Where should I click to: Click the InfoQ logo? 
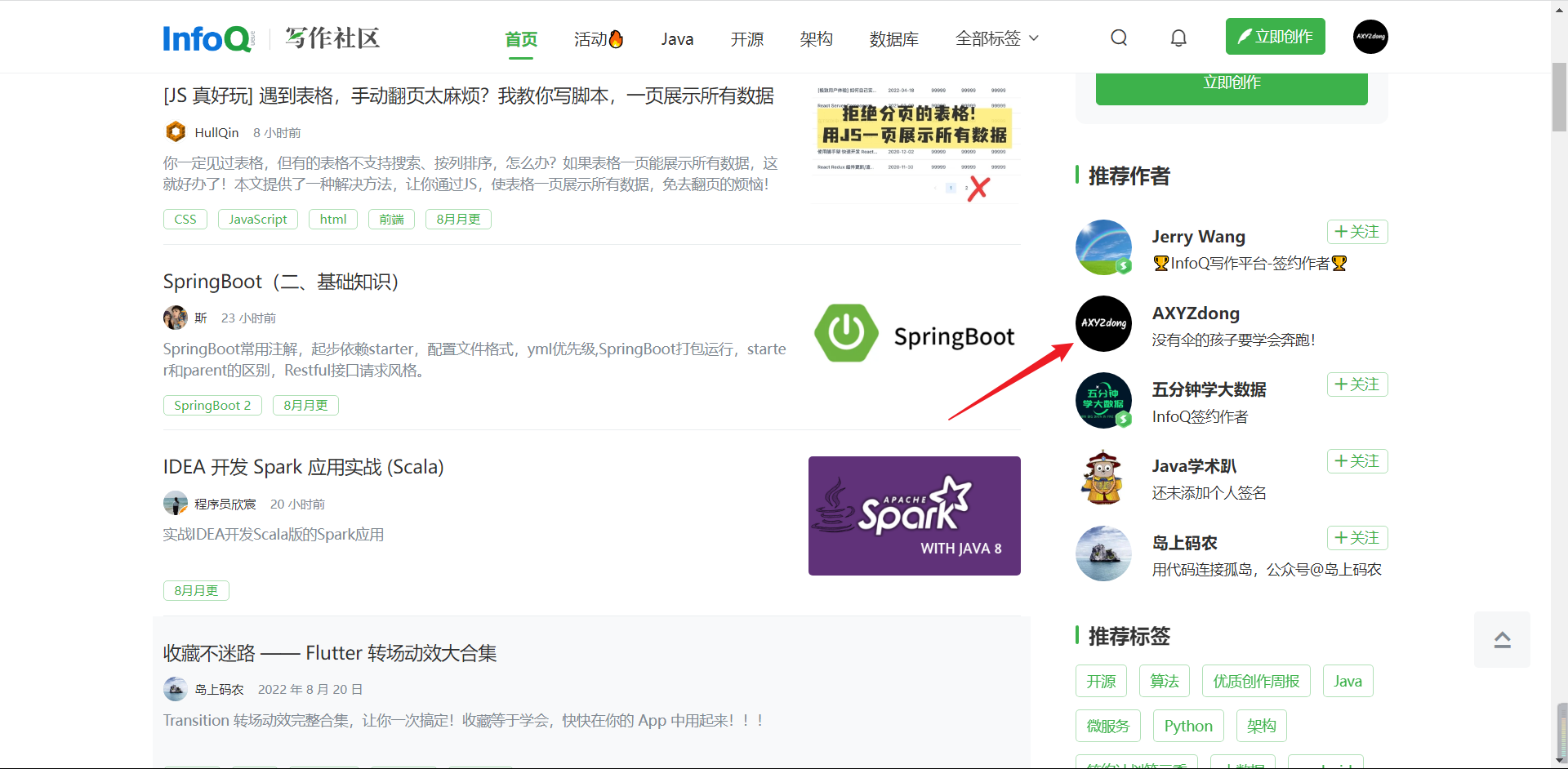208,38
